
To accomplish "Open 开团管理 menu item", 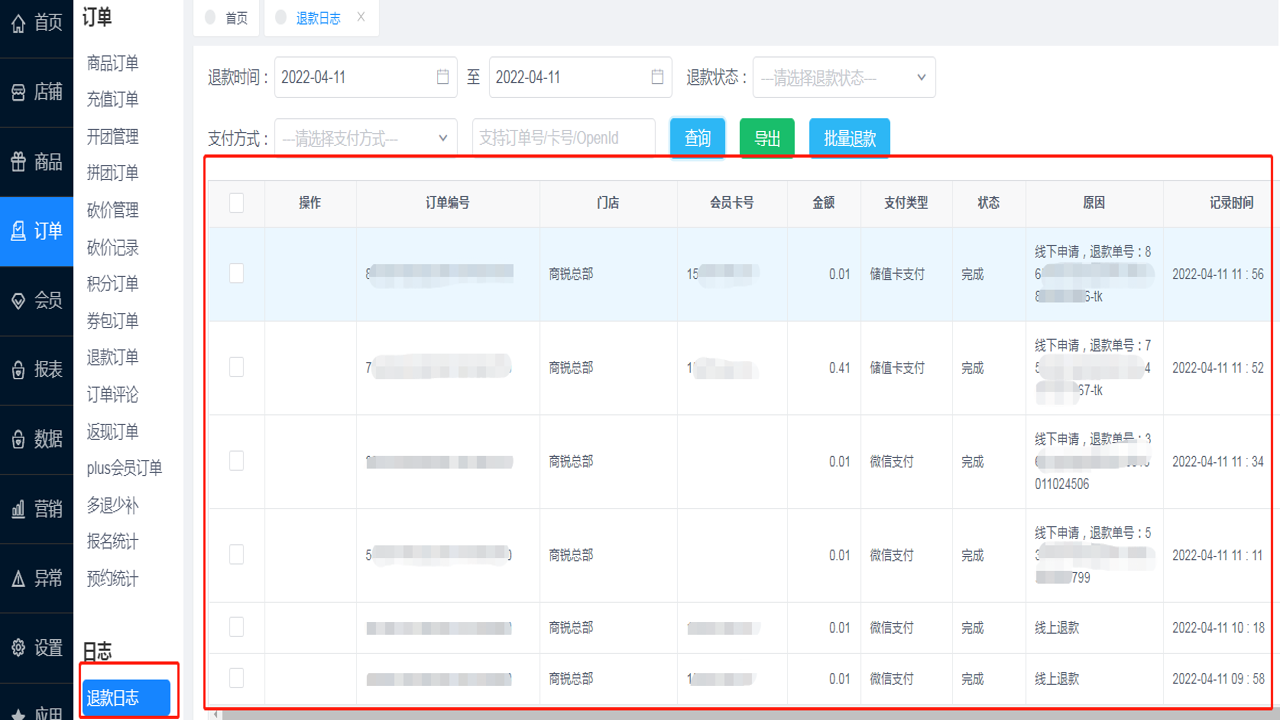I will click(x=113, y=136).
